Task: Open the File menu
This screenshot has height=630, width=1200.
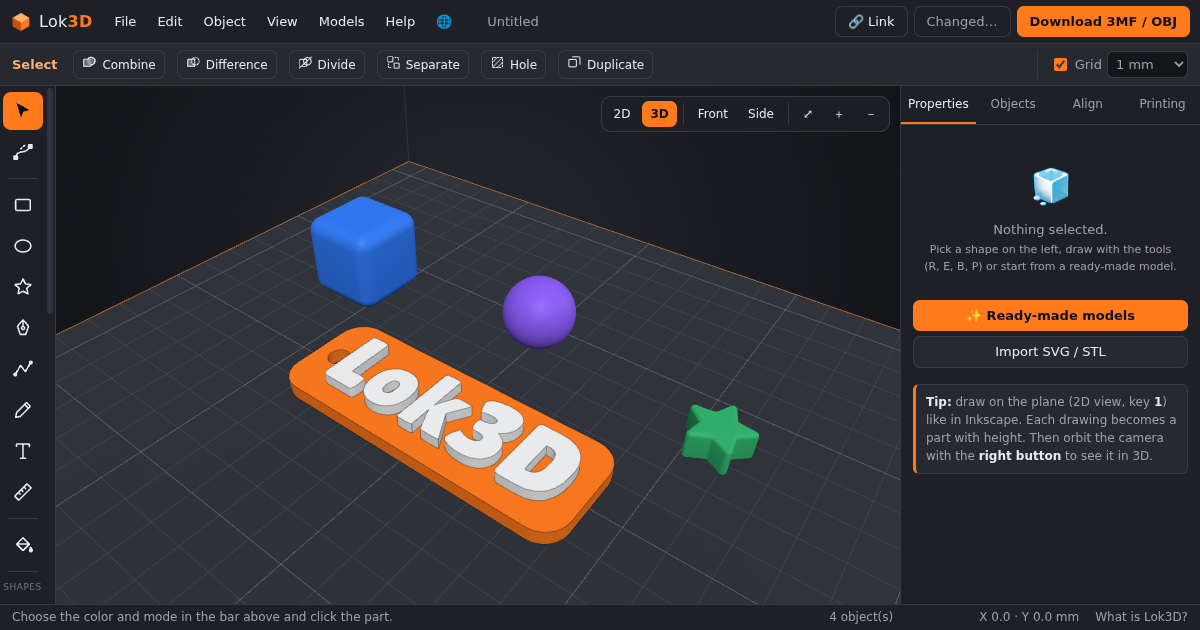Action: [x=125, y=21]
